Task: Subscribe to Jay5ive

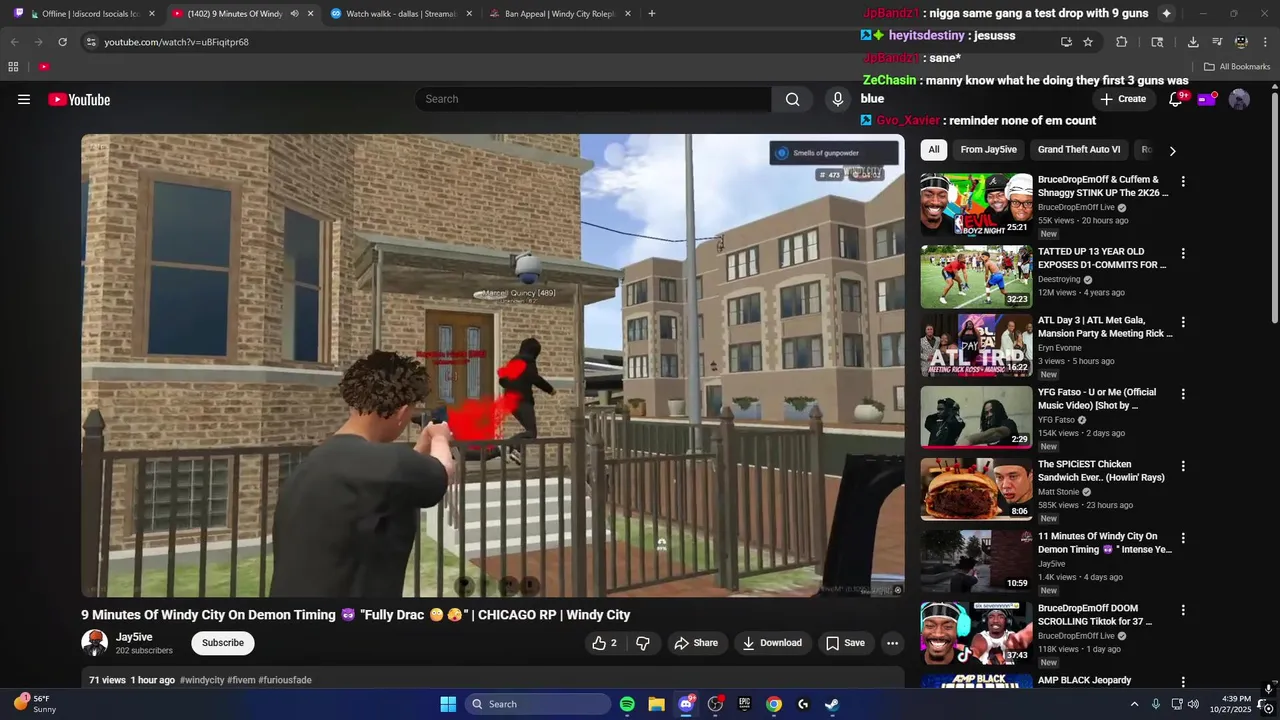Action: coord(223,643)
